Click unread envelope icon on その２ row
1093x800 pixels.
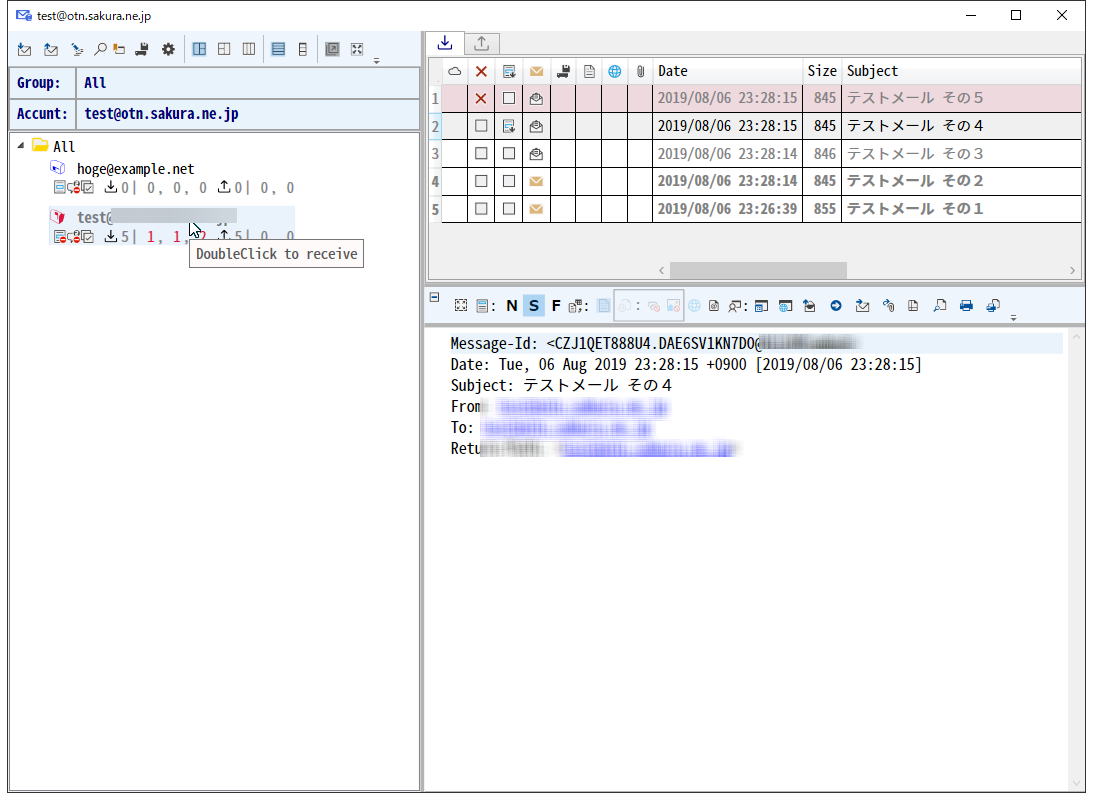tap(536, 181)
